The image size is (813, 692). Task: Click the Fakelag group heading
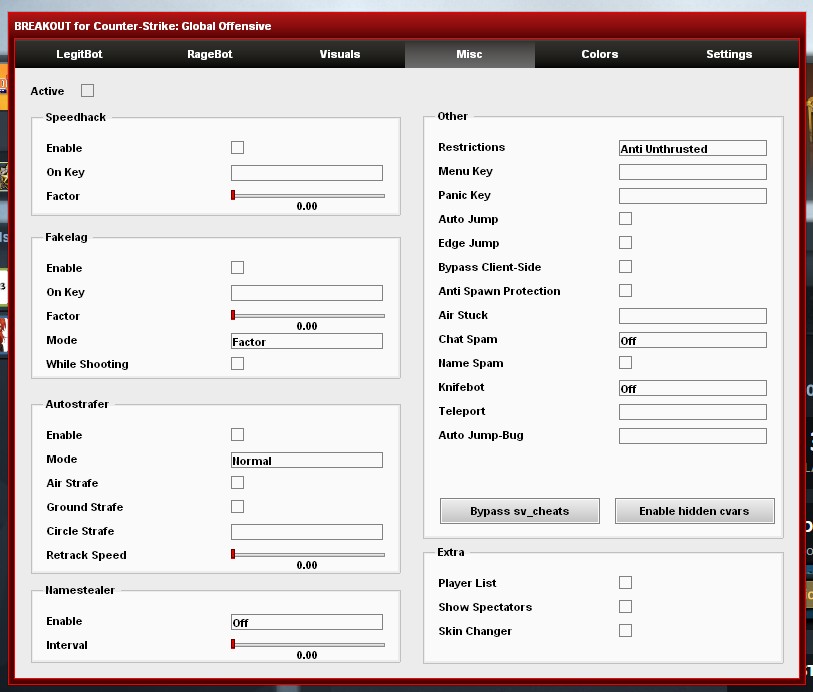click(66, 237)
